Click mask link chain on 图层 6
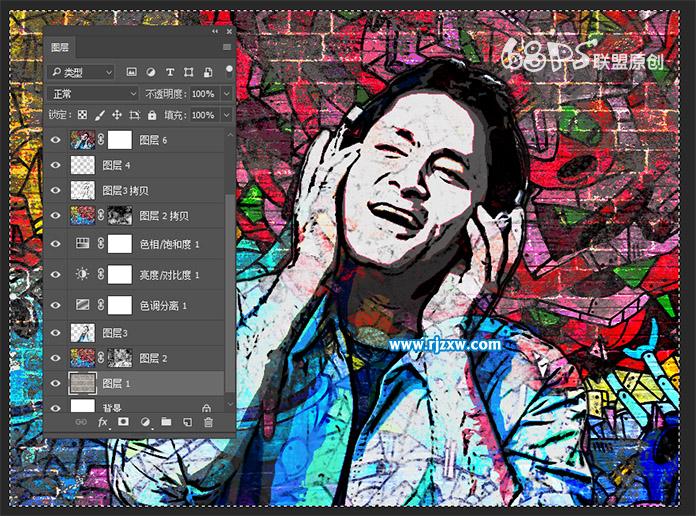This screenshot has height=516, width=696. (x=101, y=140)
